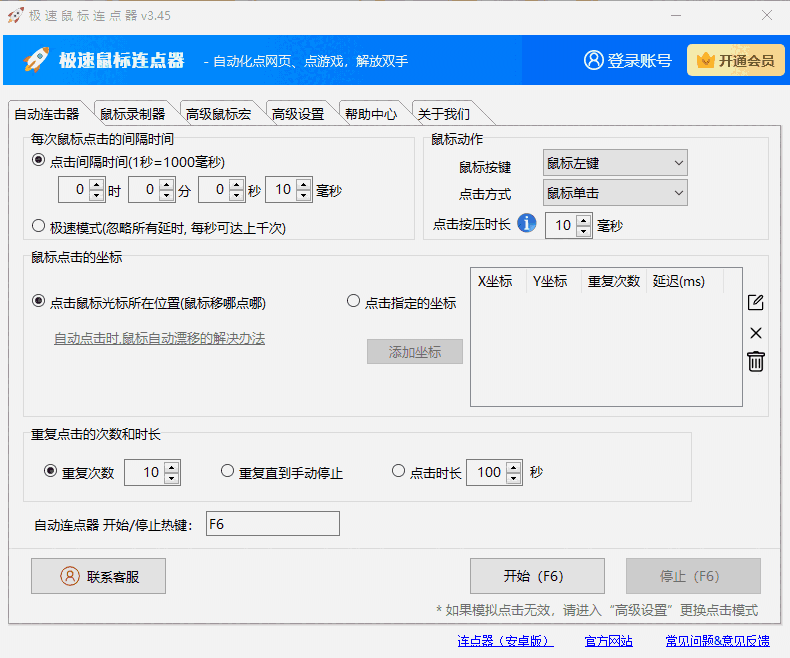Click the rocket logo in the header
The width and height of the screenshot is (790, 658).
(37, 60)
